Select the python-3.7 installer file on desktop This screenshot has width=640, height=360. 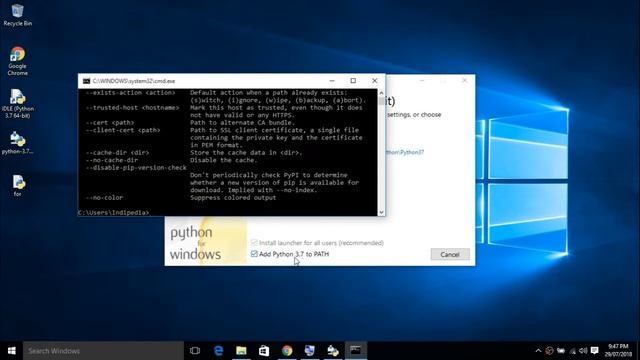17,143
